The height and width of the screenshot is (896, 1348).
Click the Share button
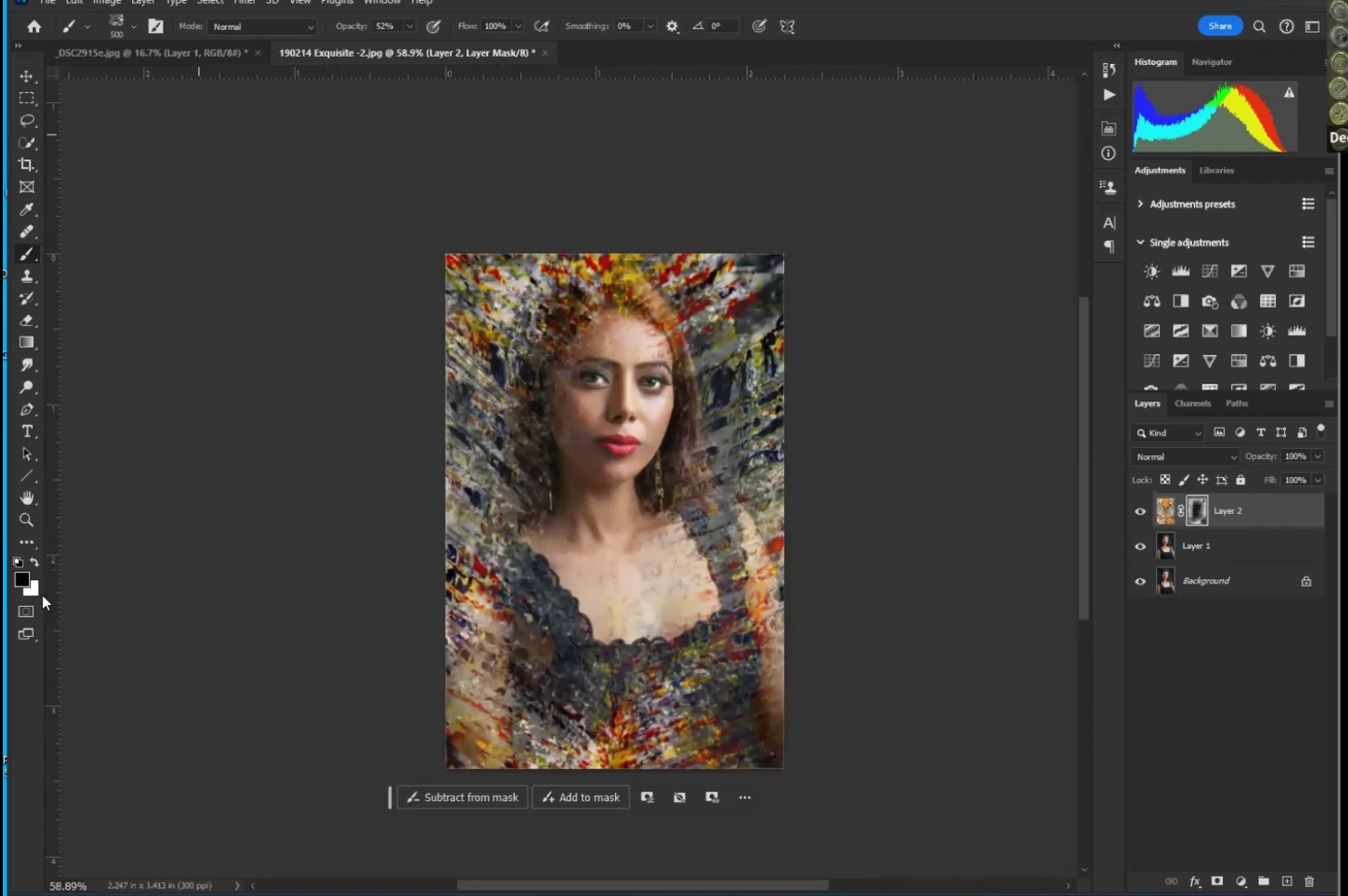tap(1219, 26)
